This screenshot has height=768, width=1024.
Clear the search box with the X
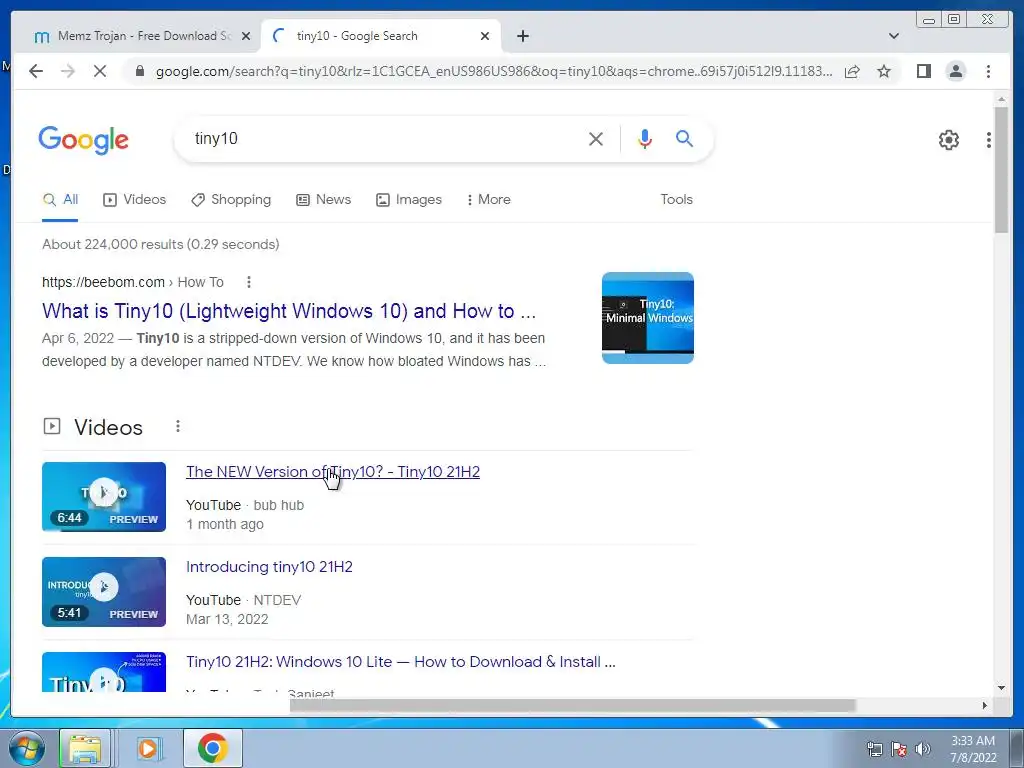click(x=596, y=138)
